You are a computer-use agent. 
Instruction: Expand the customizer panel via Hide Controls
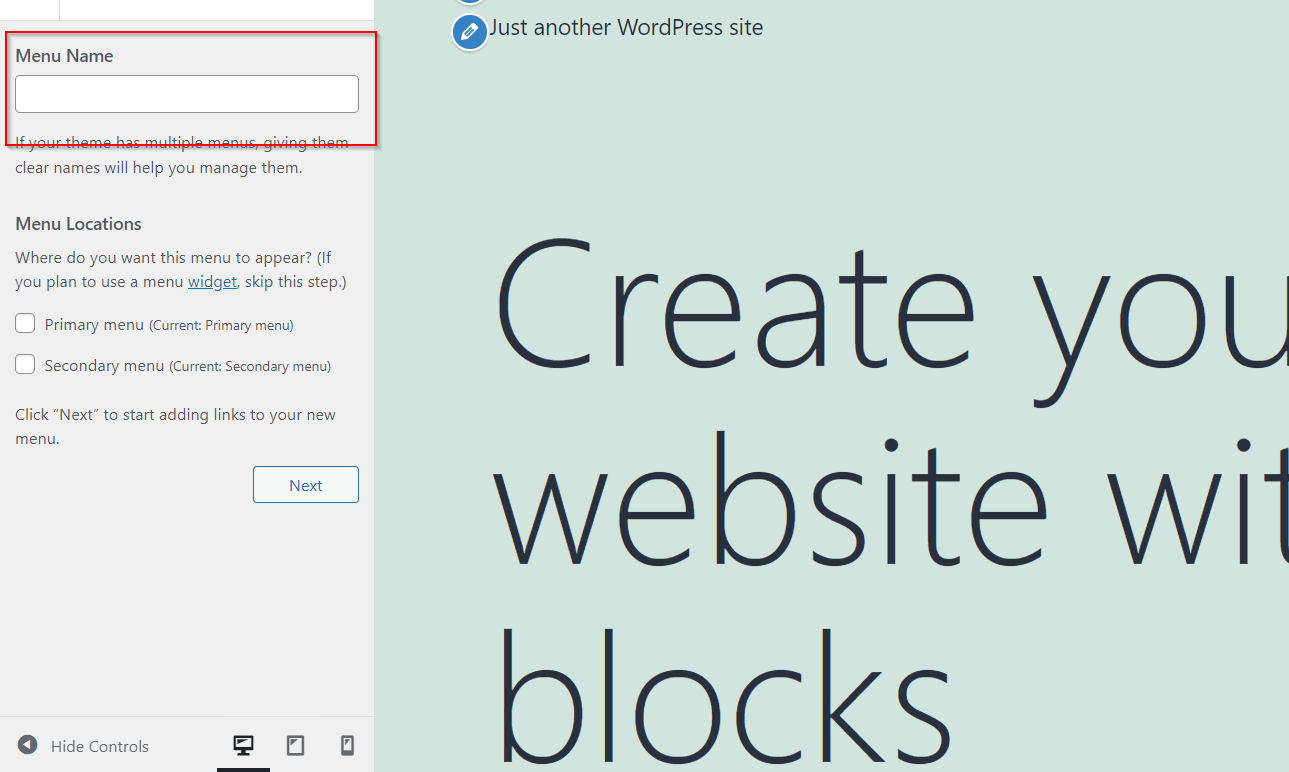(98, 745)
